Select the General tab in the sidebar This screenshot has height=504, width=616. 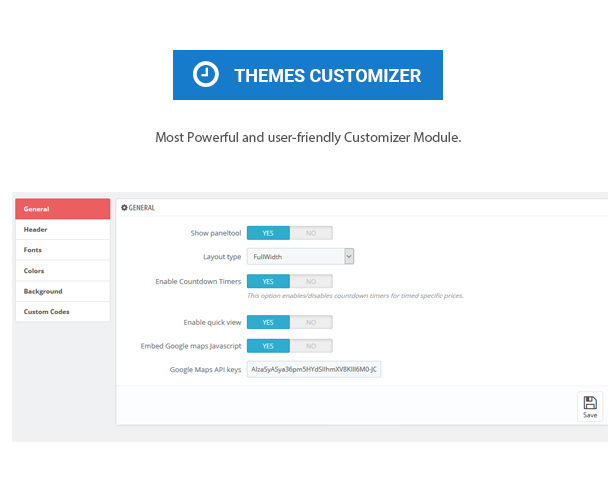pyautogui.click(x=62, y=208)
